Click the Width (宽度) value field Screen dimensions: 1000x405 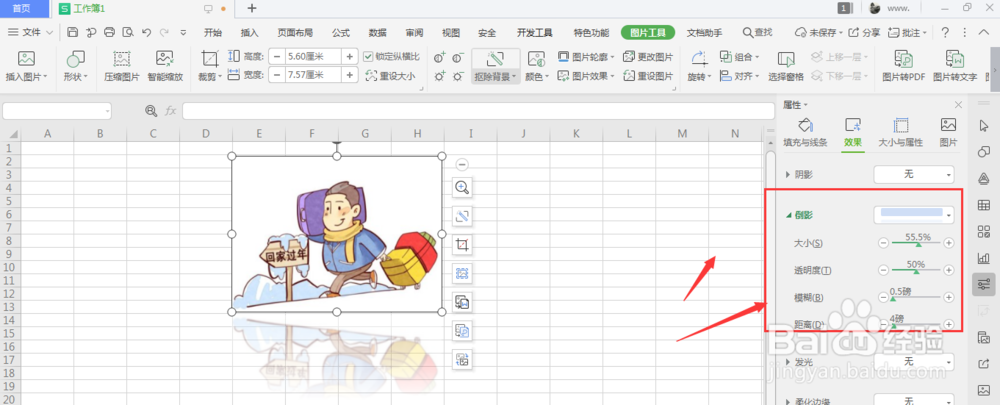point(314,75)
